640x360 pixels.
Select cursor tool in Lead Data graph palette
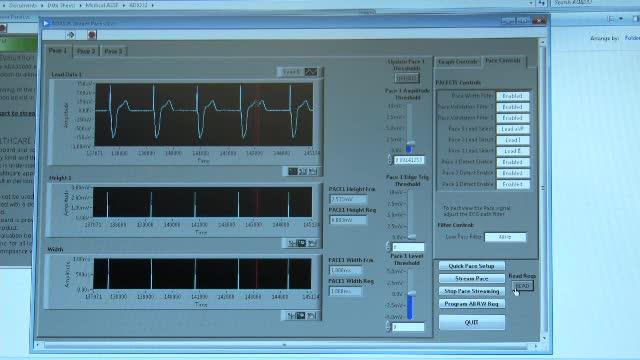click(x=293, y=171)
